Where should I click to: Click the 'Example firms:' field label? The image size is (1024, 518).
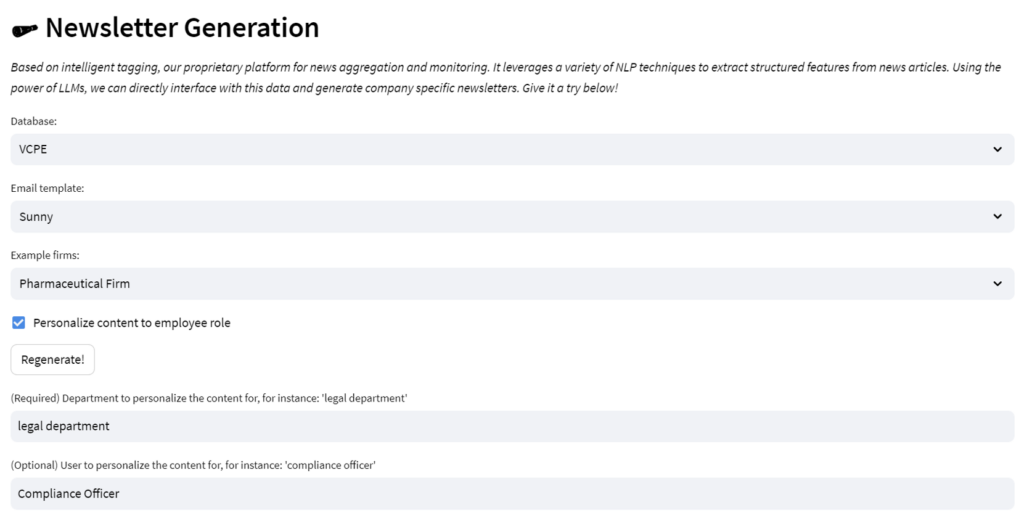[44, 255]
